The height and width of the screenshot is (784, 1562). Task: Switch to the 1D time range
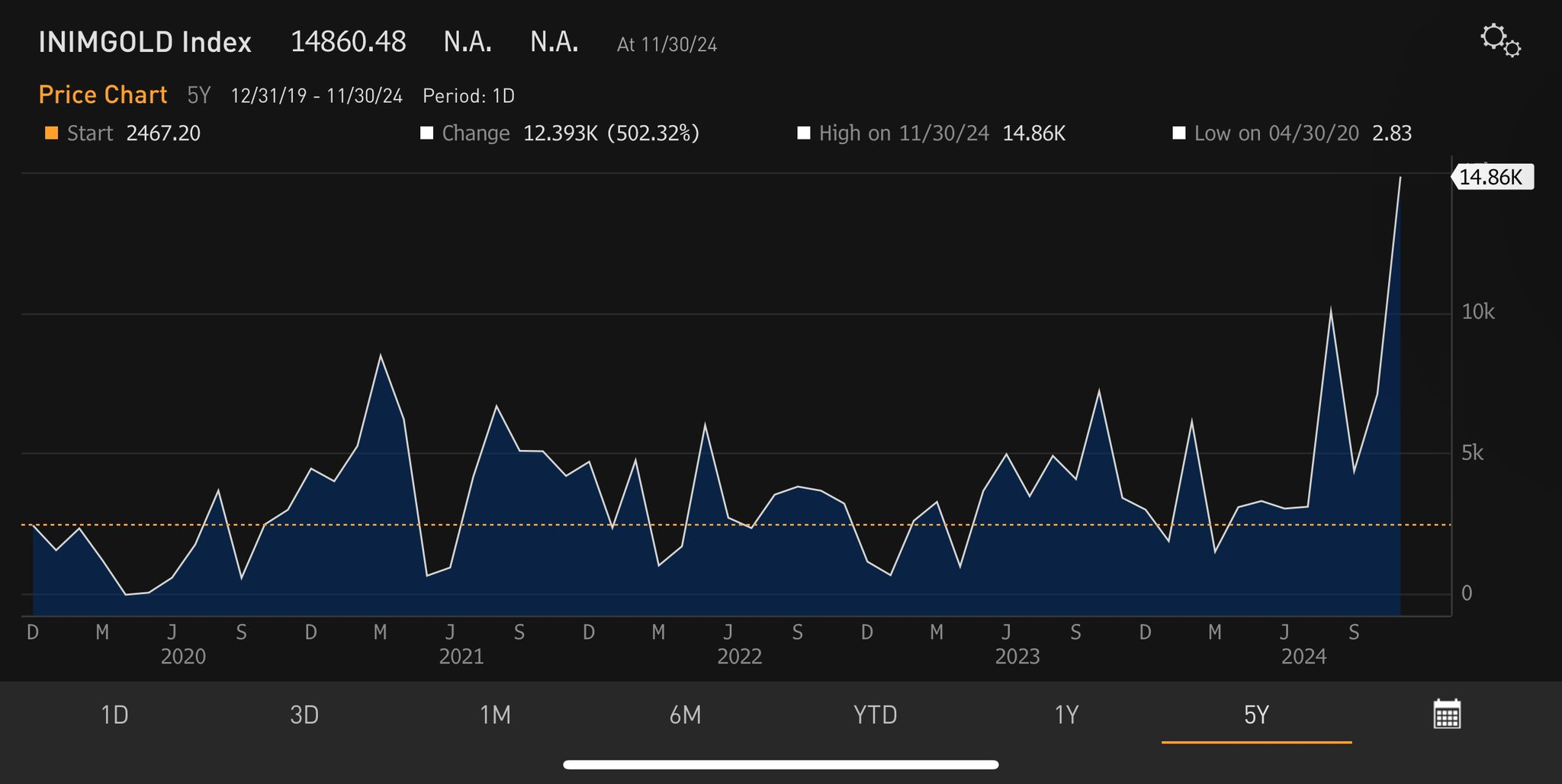tap(114, 715)
